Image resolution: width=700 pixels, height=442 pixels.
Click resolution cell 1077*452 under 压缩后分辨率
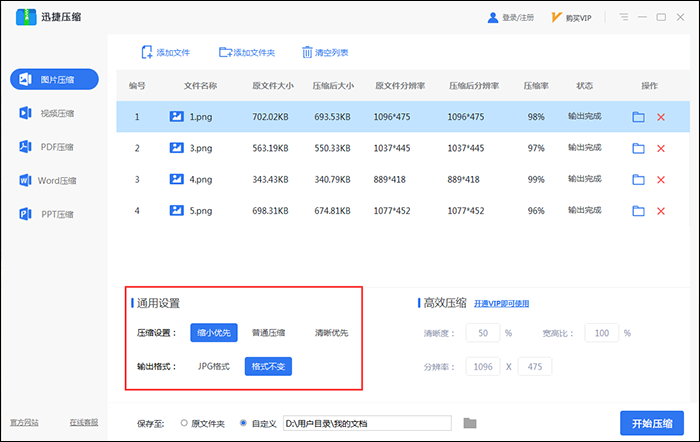click(x=466, y=211)
